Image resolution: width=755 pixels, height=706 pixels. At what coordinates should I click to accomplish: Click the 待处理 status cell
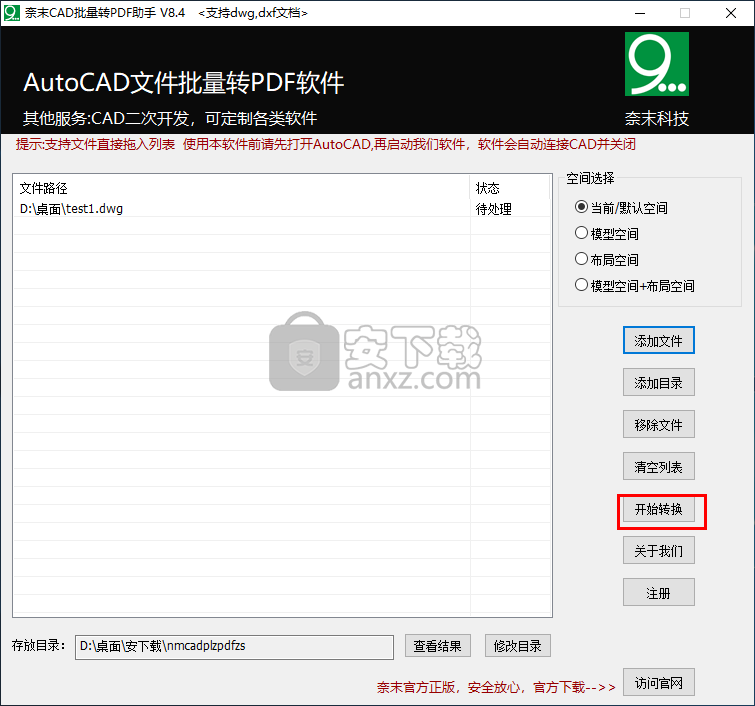click(x=509, y=209)
